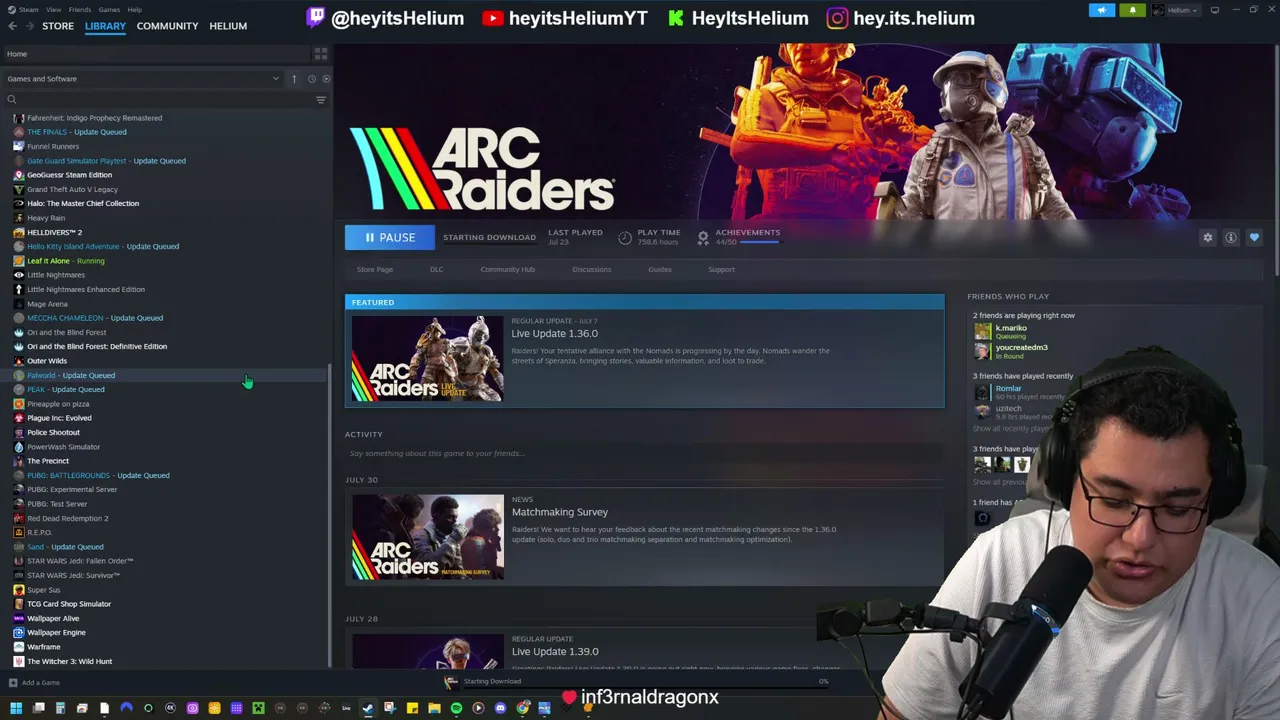Switch library to grid collections view

point(321,53)
